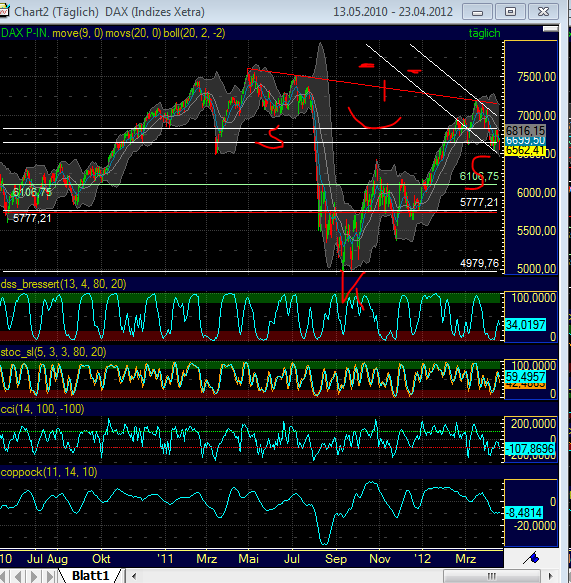Image resolution: width=571 pixels, height=583 pixels.
Task: Click the 'Okt' label on time axis
Action: pos(101,559)
